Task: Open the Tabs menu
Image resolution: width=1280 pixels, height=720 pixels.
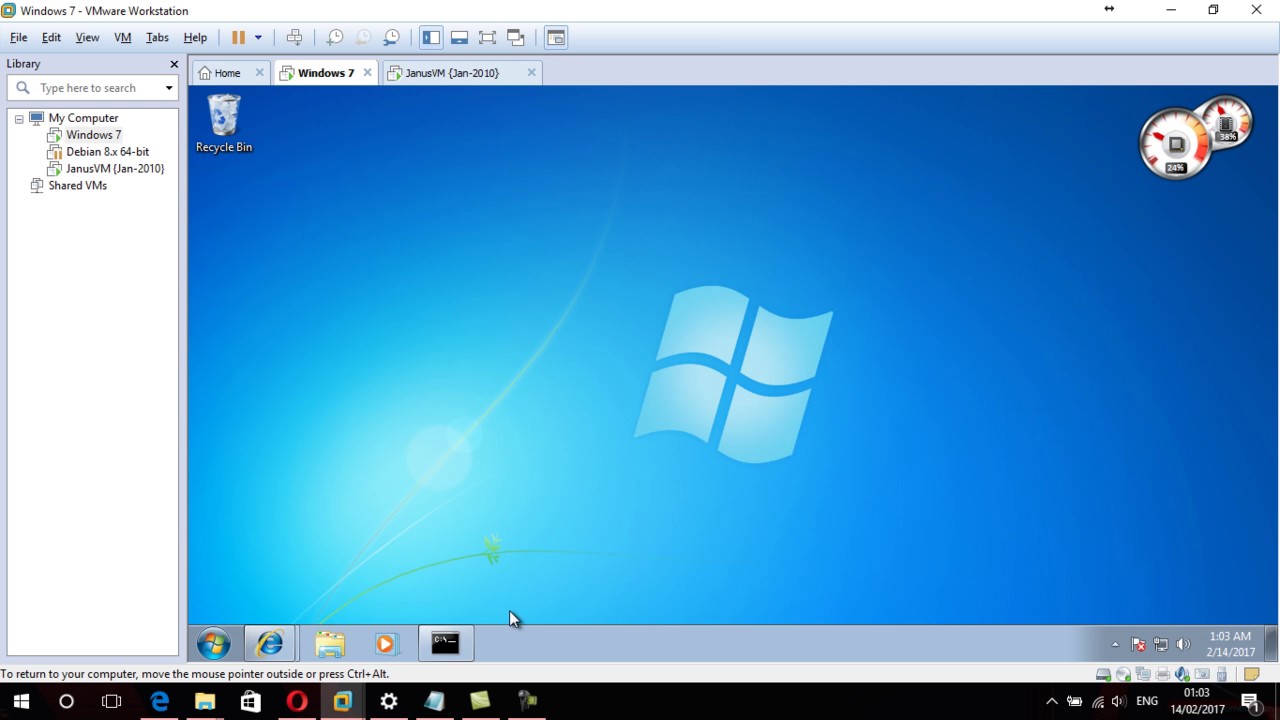Action: (x=157, y=37)
